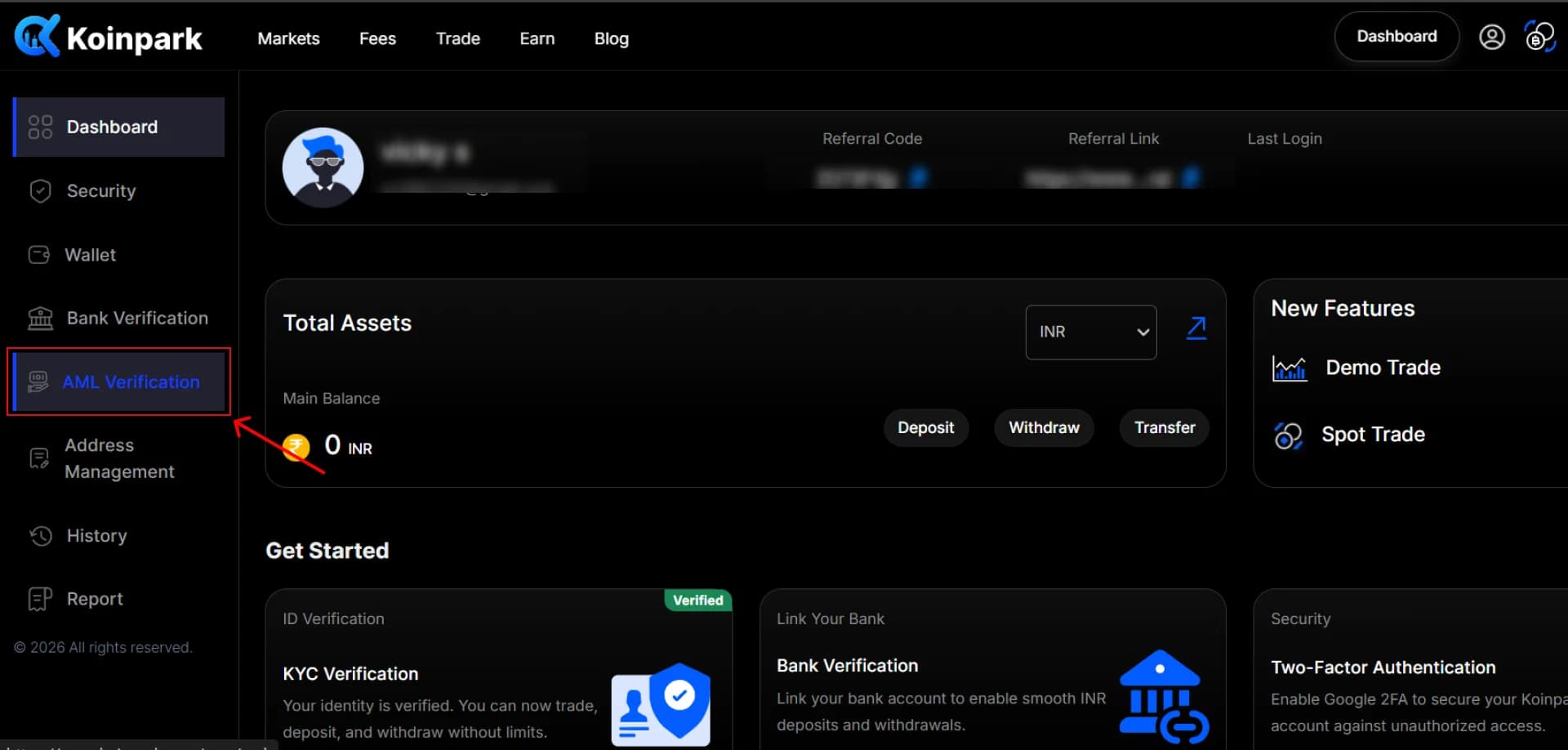Viewport: 1568px width, 750px height.
Task: Click the bank link illustration icon
Action: pyautogui.click(x=1164, y=696)
